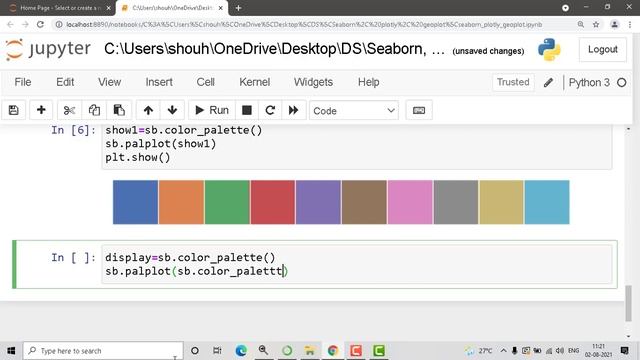Screen dimensions: 640x360
Task: Move selected cell down arrow
Action: click(172, 110)
